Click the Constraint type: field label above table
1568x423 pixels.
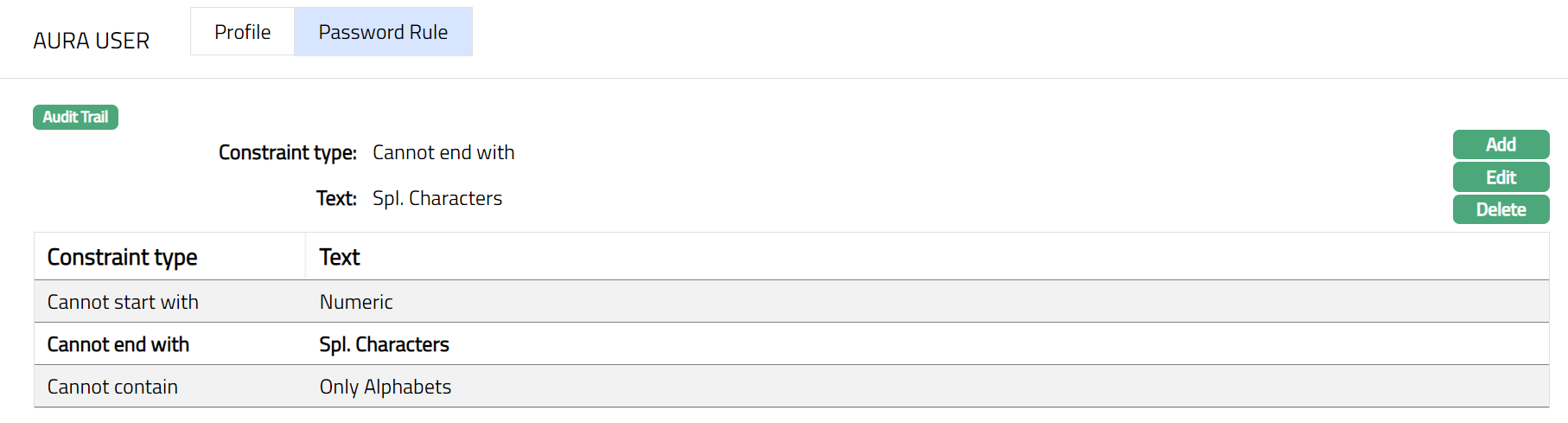[x=288, y=152]
